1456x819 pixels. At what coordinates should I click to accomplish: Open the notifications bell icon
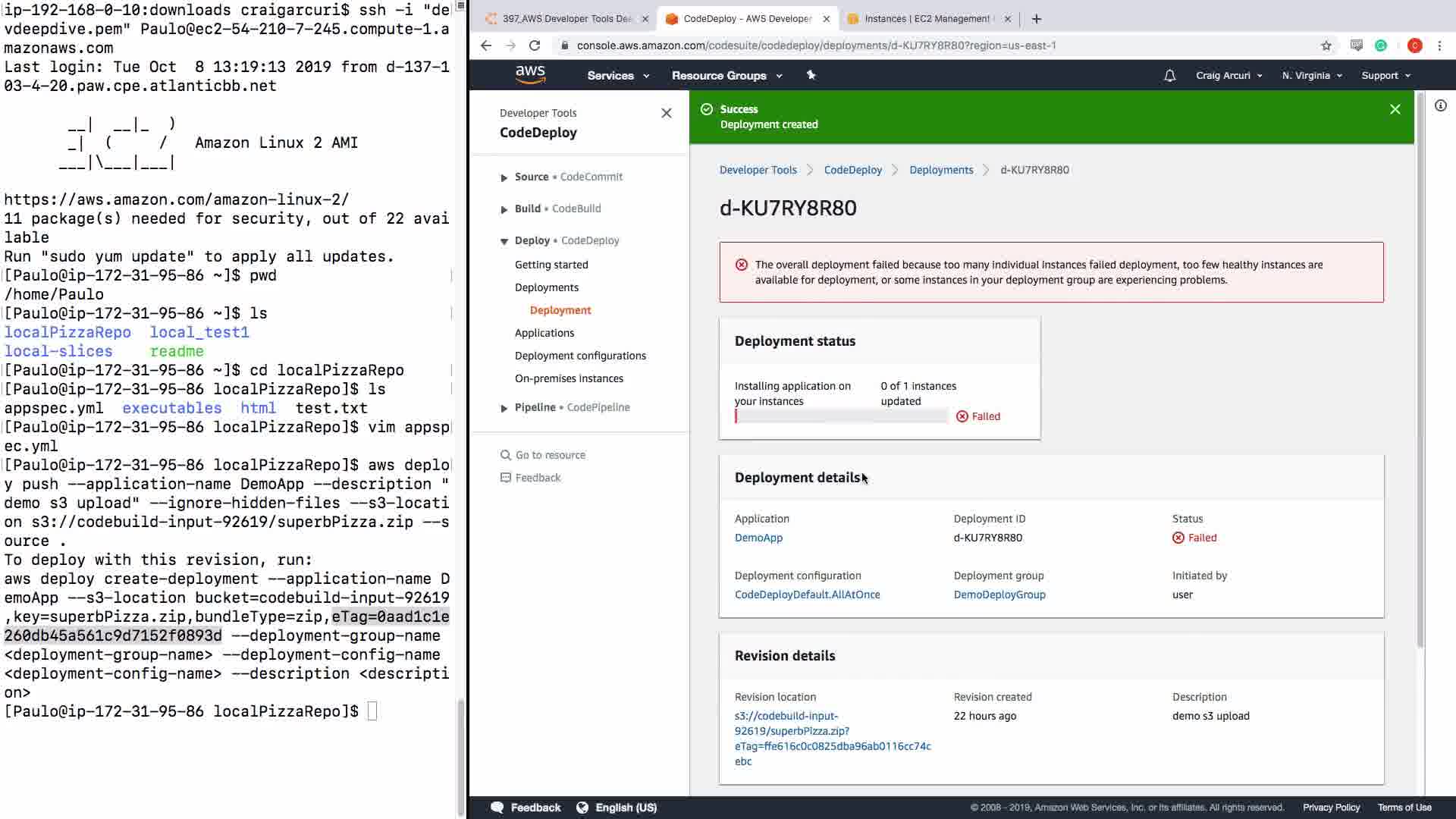tap(1169, 76)
